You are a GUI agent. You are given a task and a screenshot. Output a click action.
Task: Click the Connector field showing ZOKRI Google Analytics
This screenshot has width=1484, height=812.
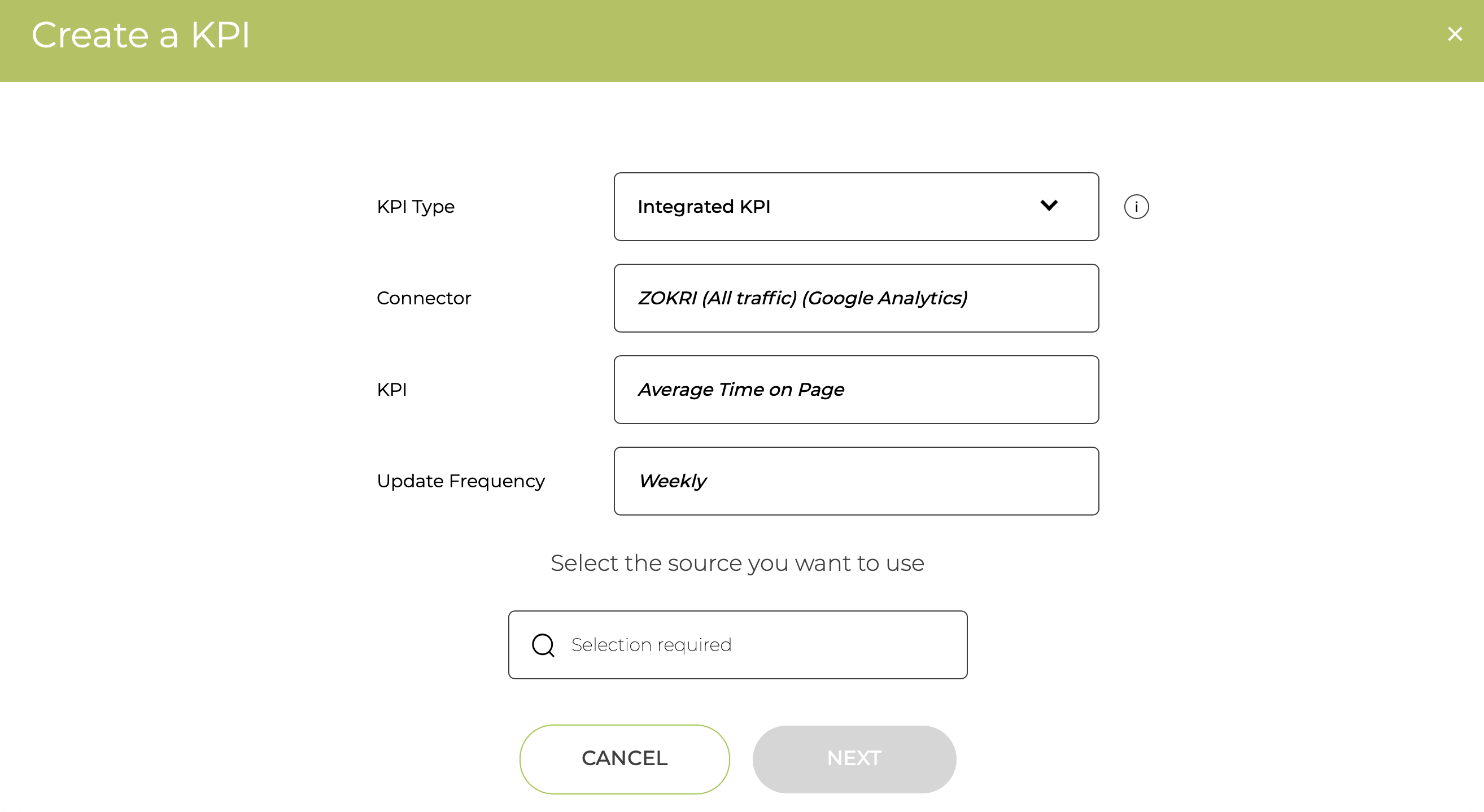tap(856, 298)
